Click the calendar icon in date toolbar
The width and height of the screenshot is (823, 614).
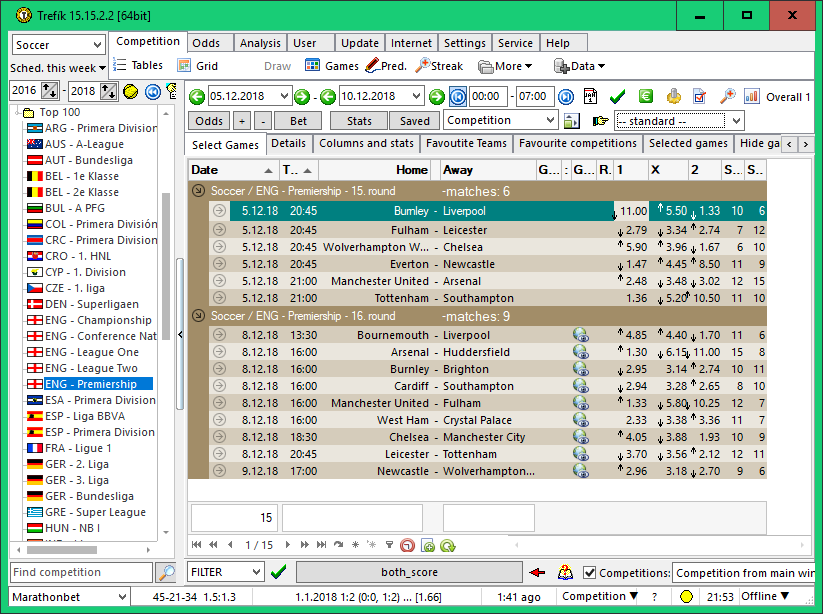tap(591, 97)
